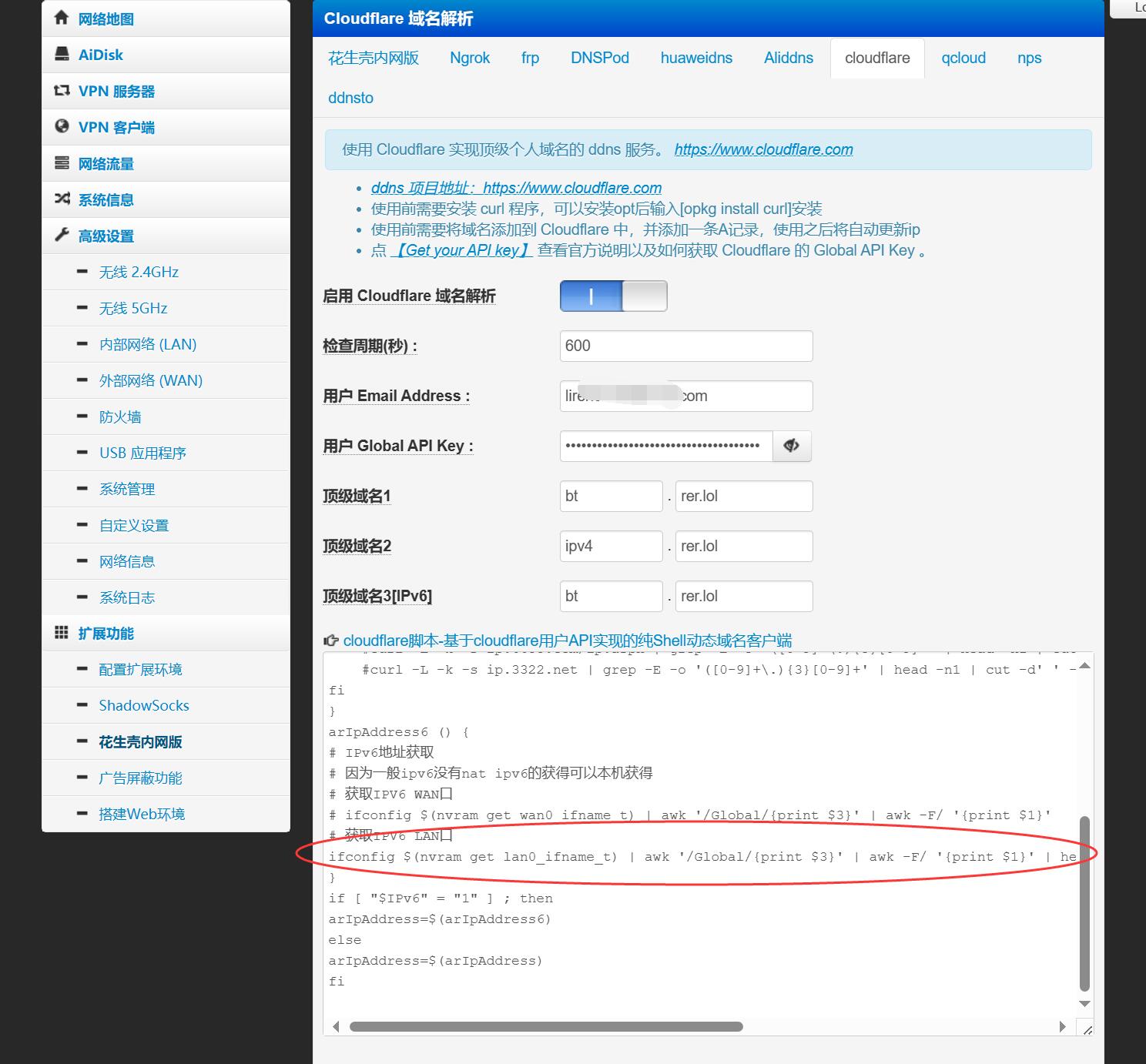Click the textarea resize handle corner
Screen dimensions: 1146x1064
pos(1087,1029)
